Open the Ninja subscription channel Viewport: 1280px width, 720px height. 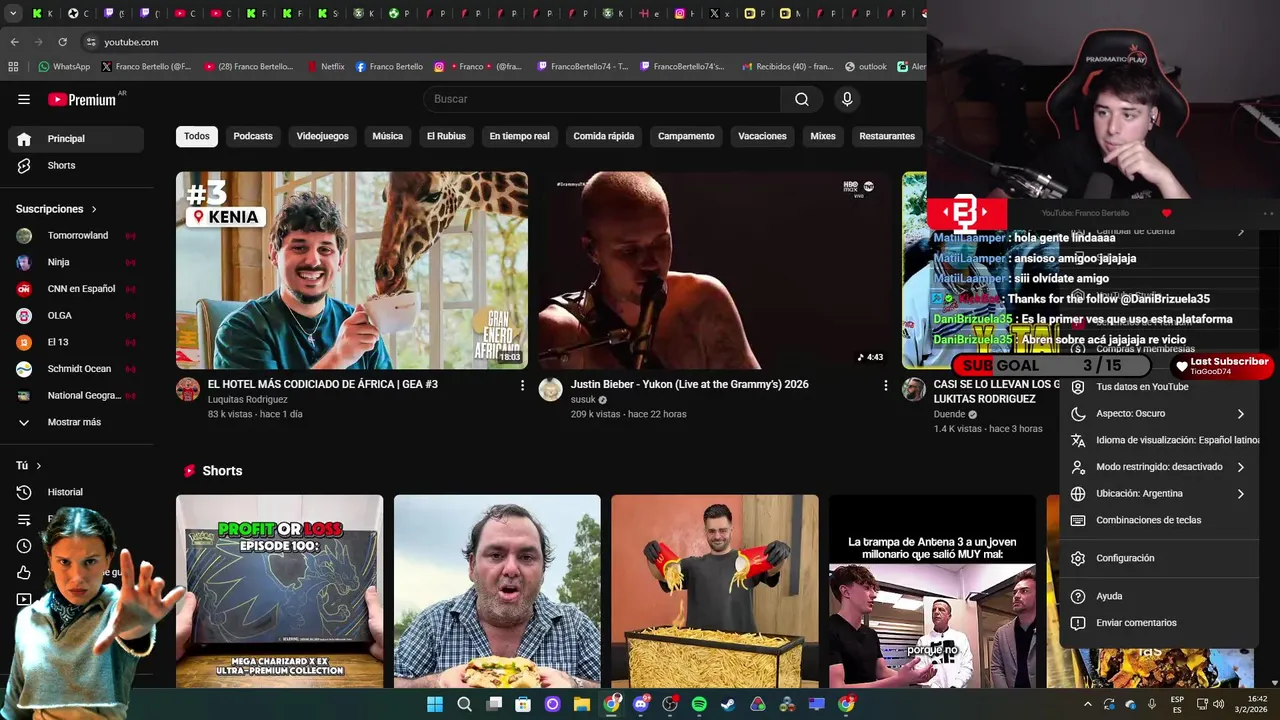click(76, 262)
